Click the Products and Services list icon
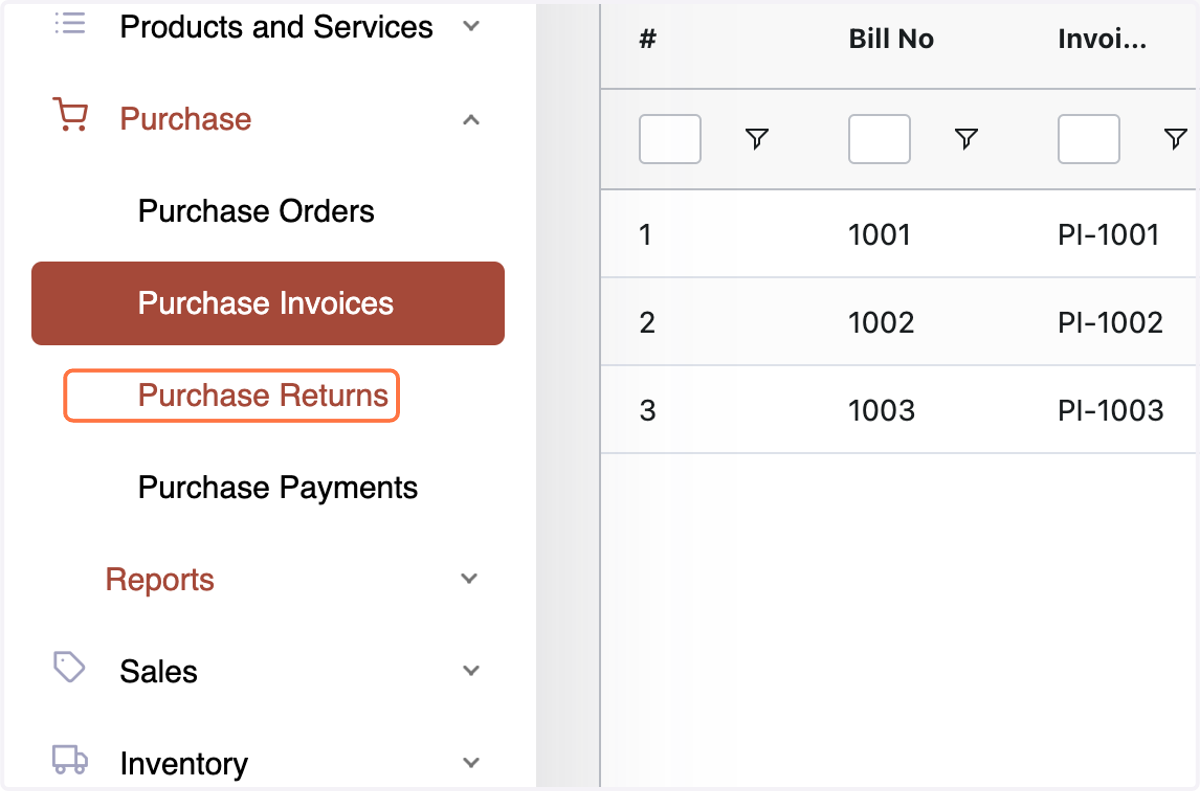Viewport: 1200px width, 791px height. coord(69,23)
